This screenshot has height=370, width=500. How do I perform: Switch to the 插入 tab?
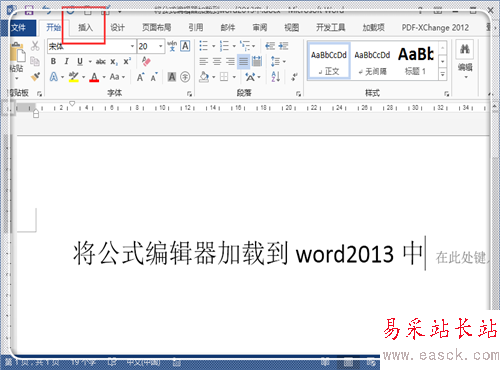(86, 28)
